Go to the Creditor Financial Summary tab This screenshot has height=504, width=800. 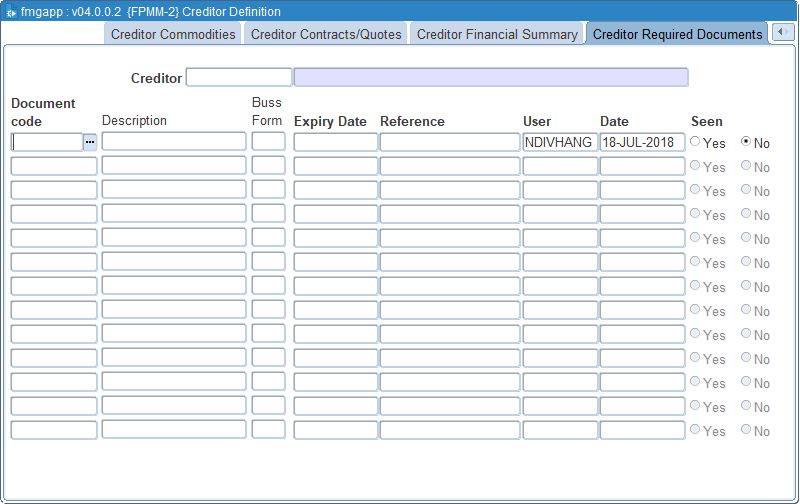[x=497, y=34]
